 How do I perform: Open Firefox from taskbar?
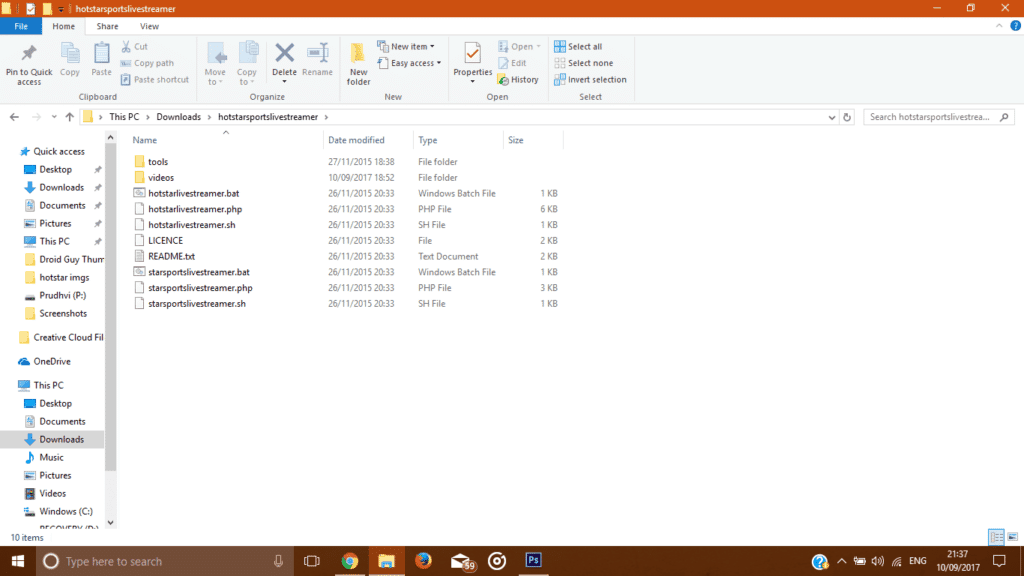click(x=423, y=561)
